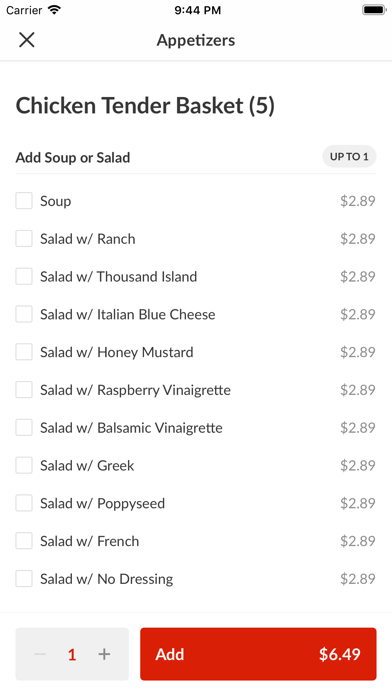Tap the Wi-Fi icon in status bar
This screenshot has width=392, height=696.
[54, 10]
